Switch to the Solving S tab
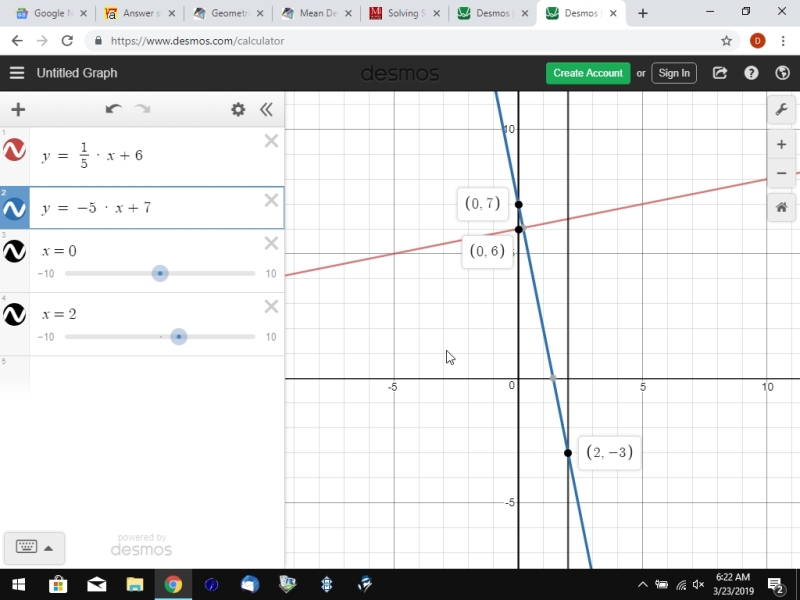 coord(403,13)
